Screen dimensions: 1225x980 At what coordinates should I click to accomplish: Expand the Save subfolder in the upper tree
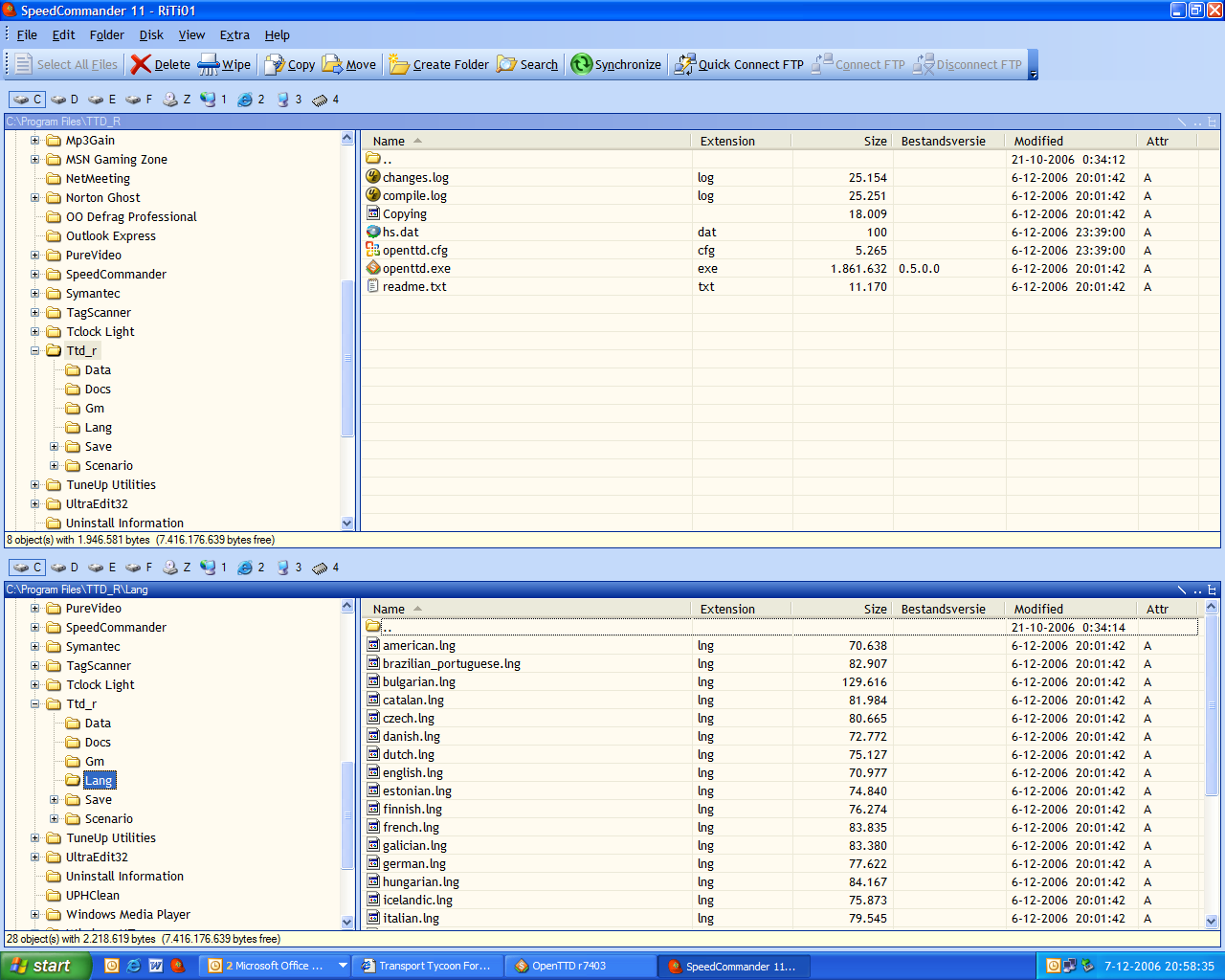coord(54,447)
